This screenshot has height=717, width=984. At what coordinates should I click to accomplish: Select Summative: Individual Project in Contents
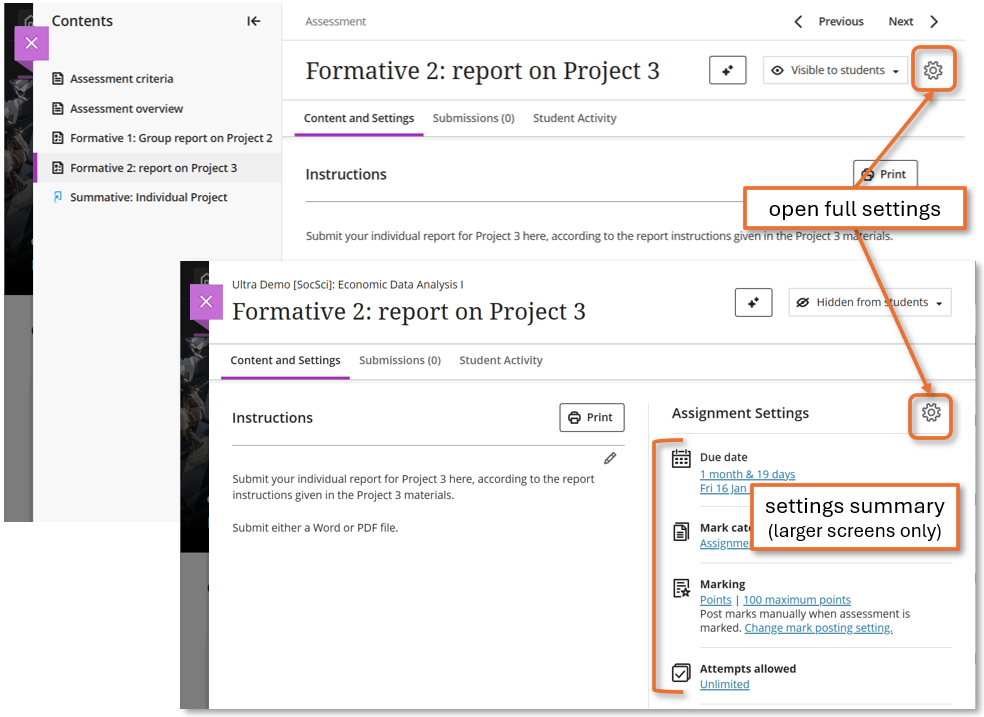pos(148,197)
